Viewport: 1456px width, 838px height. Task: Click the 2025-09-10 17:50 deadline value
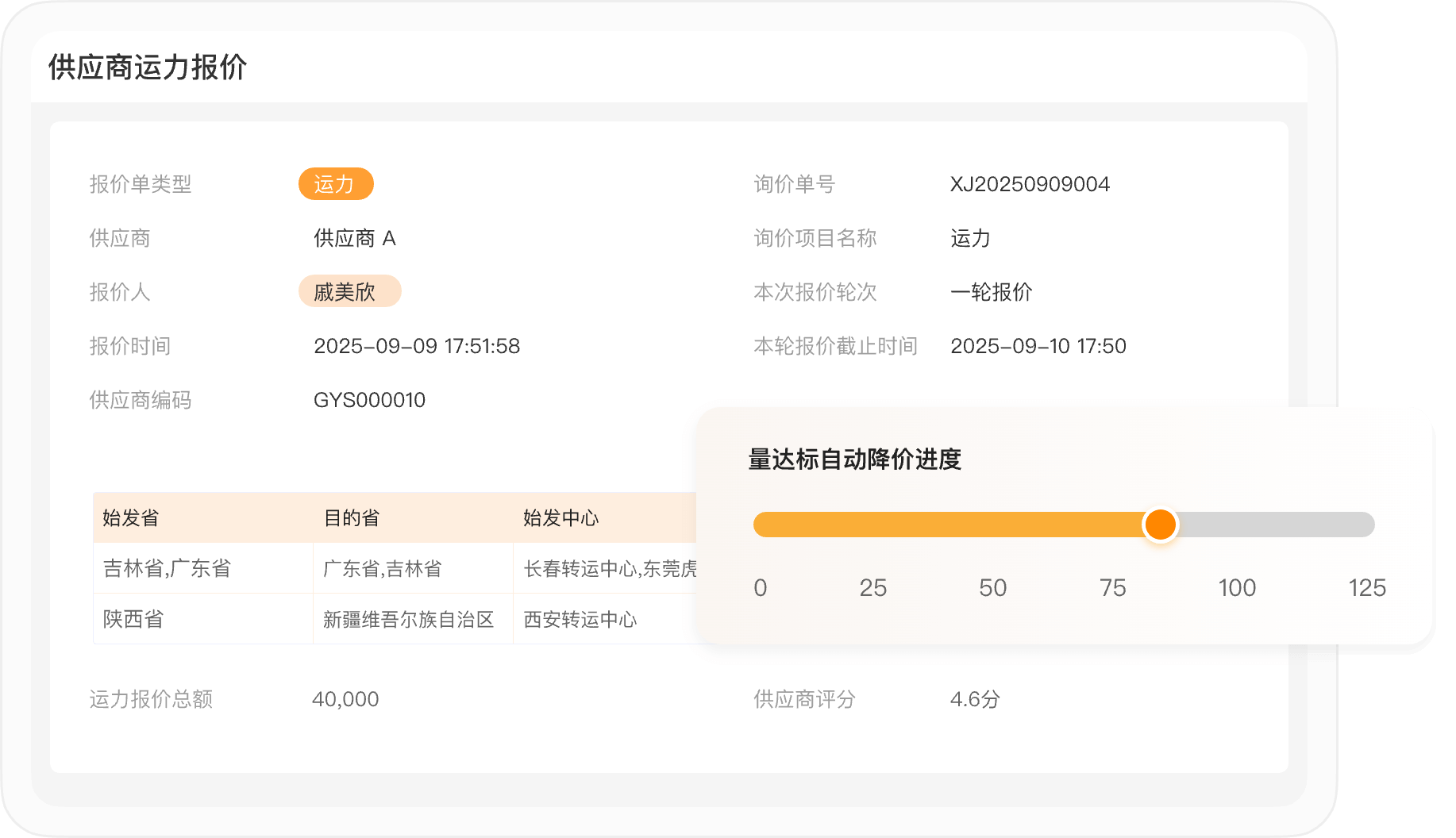[1038, 346]
